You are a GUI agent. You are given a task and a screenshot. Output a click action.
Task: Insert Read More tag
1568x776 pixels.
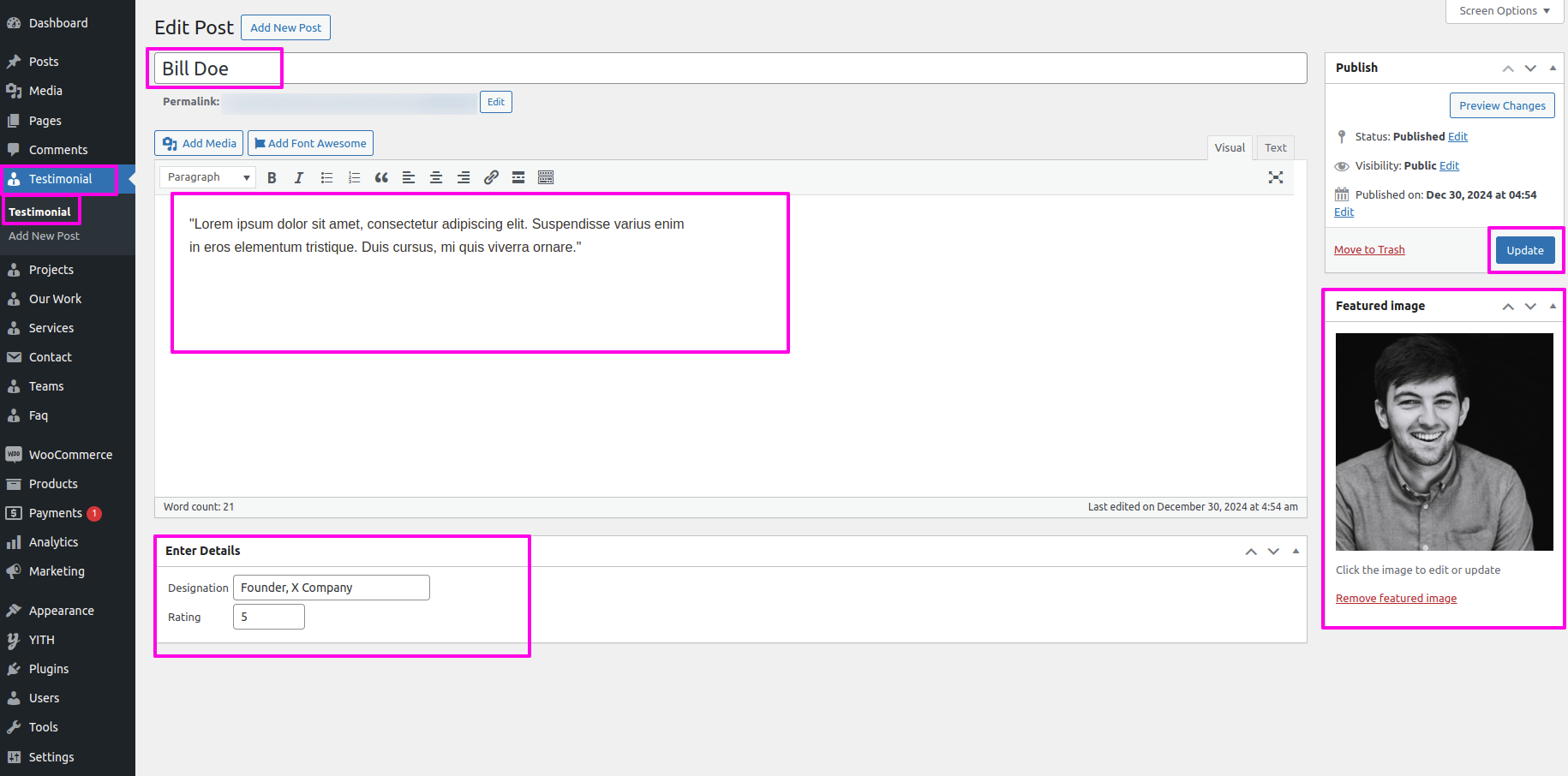point(518,177)
